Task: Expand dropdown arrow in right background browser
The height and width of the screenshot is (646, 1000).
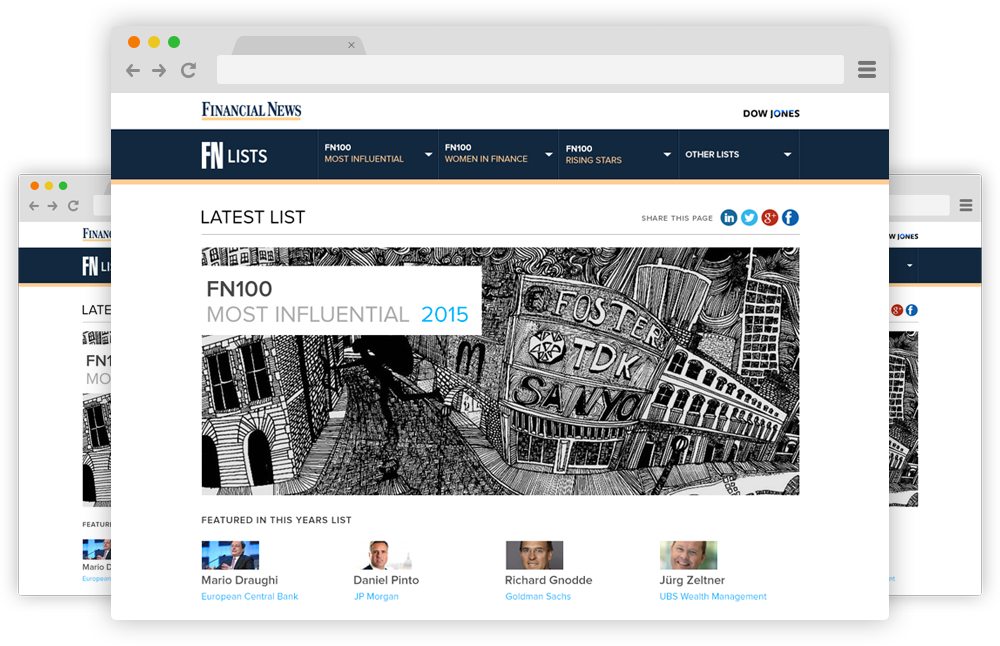Action: (x=909, y=265)
